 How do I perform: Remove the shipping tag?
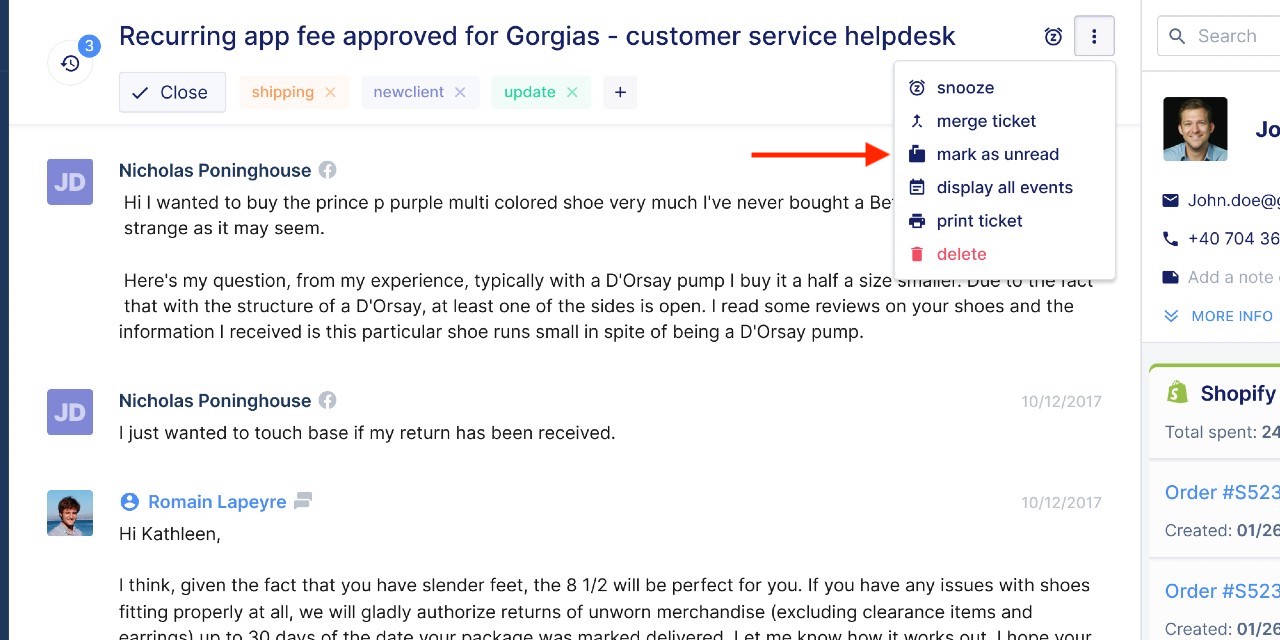330,92
